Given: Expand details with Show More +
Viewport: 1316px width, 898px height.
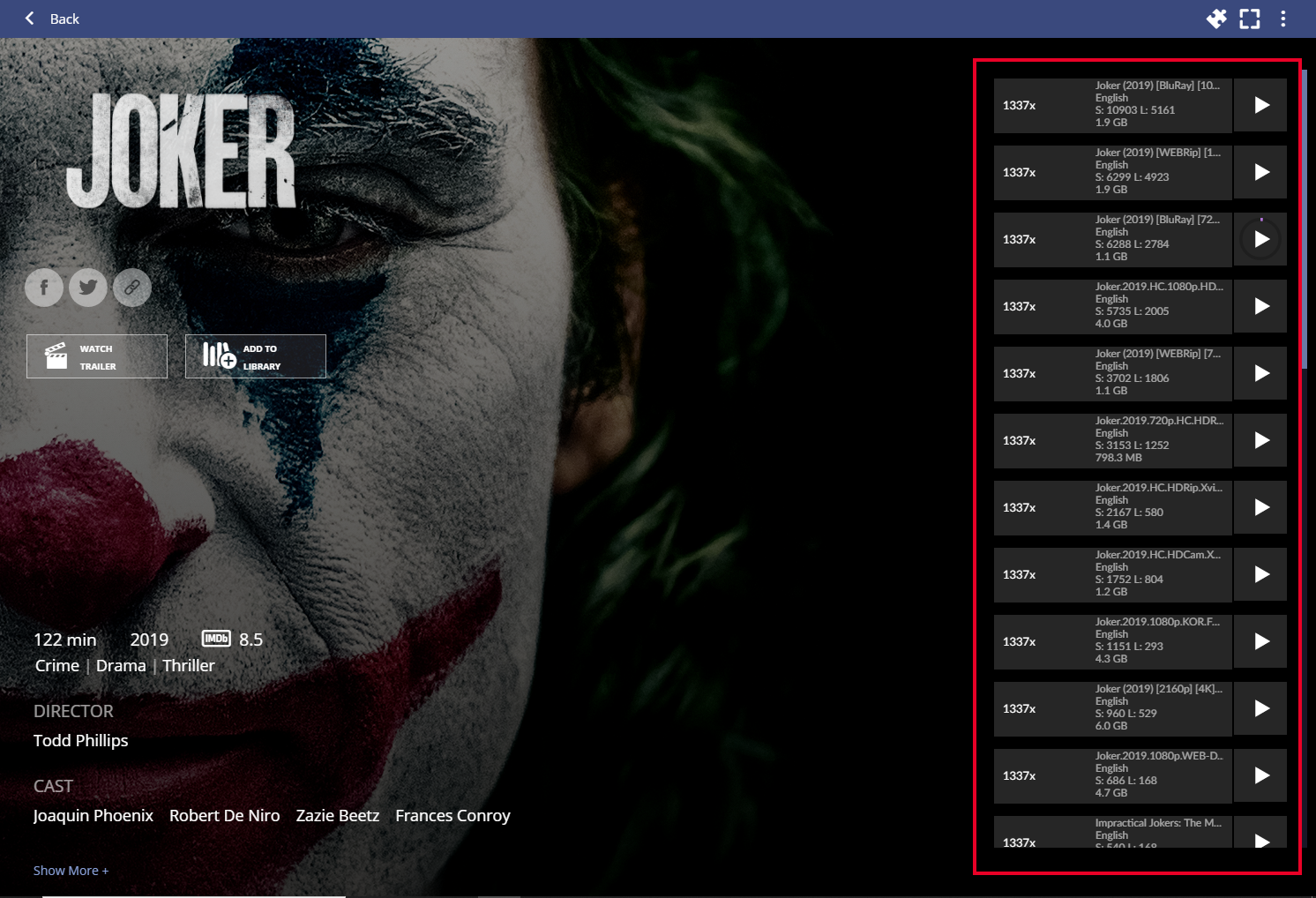Looking at the screenshot, I should coord(71,871).
